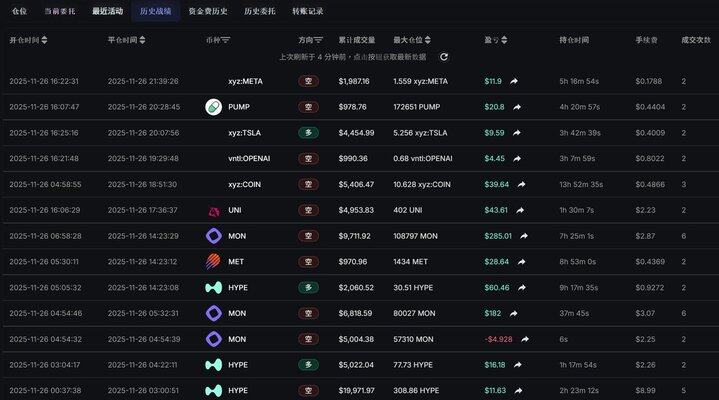Sort by 持仓时间 column

pyautogui.click(x=575, y=40)
